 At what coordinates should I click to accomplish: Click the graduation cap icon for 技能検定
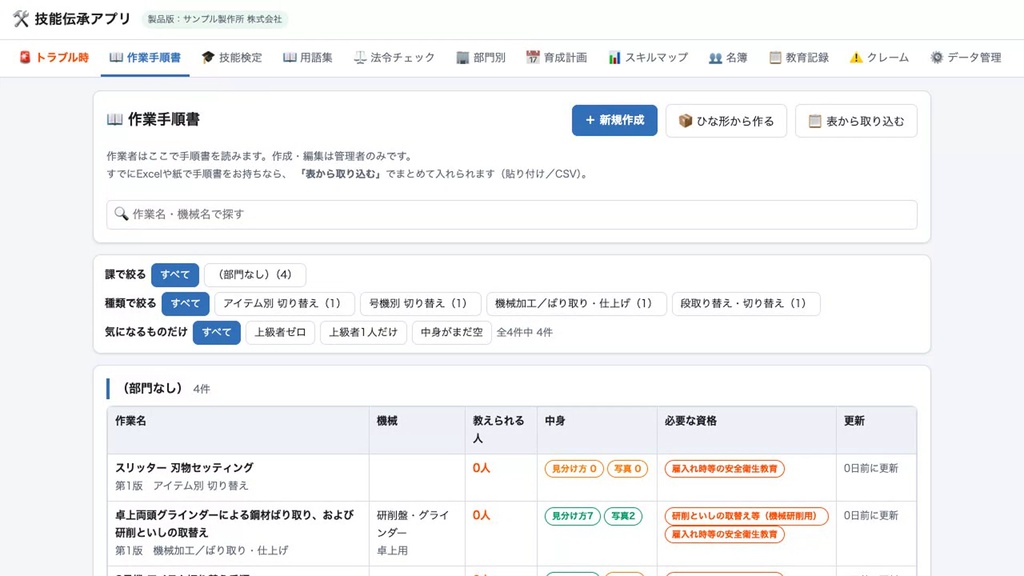208,57
